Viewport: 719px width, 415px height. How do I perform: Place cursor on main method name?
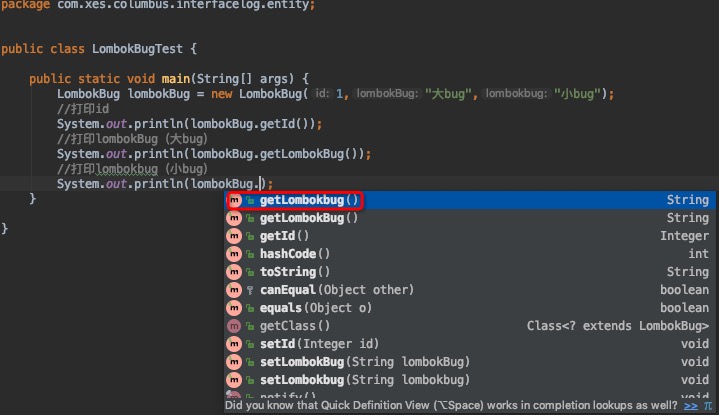click(176, 78)
